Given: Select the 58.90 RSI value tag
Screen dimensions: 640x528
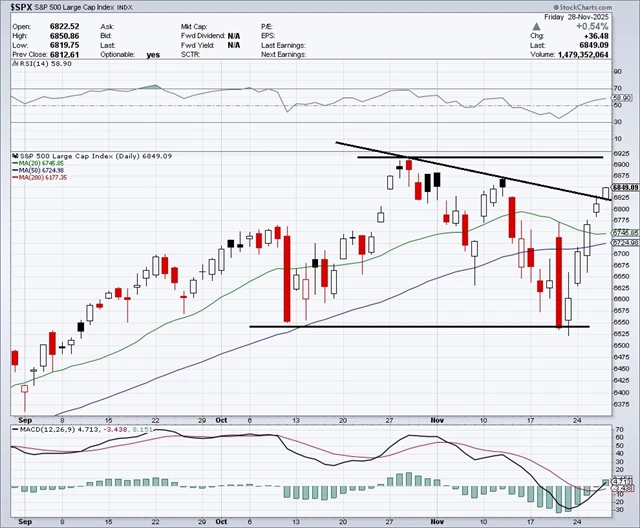Looking at the screenshot, I should [x=622, y=98].
